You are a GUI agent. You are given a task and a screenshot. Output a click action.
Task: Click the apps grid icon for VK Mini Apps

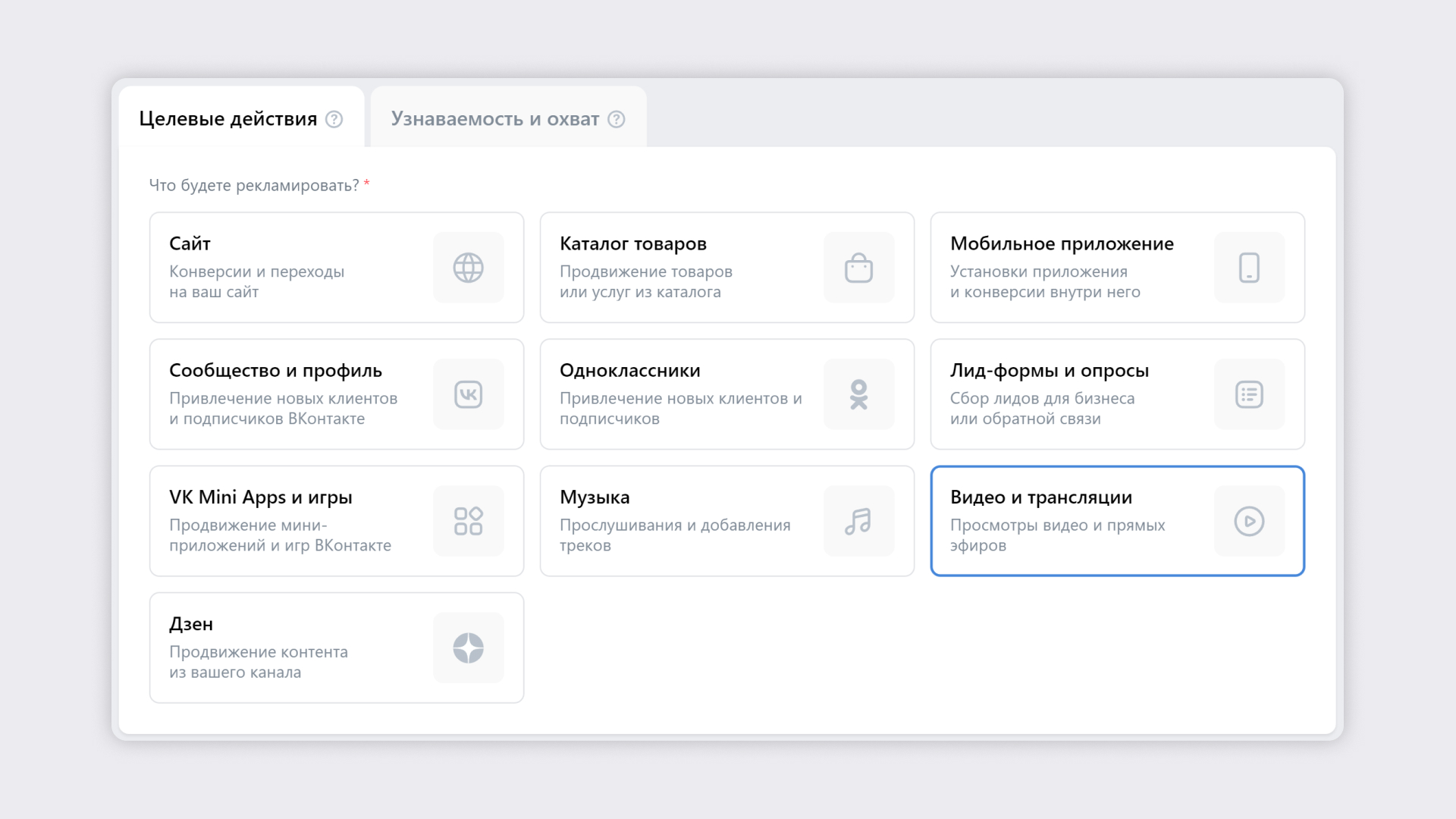pos(468,521)
